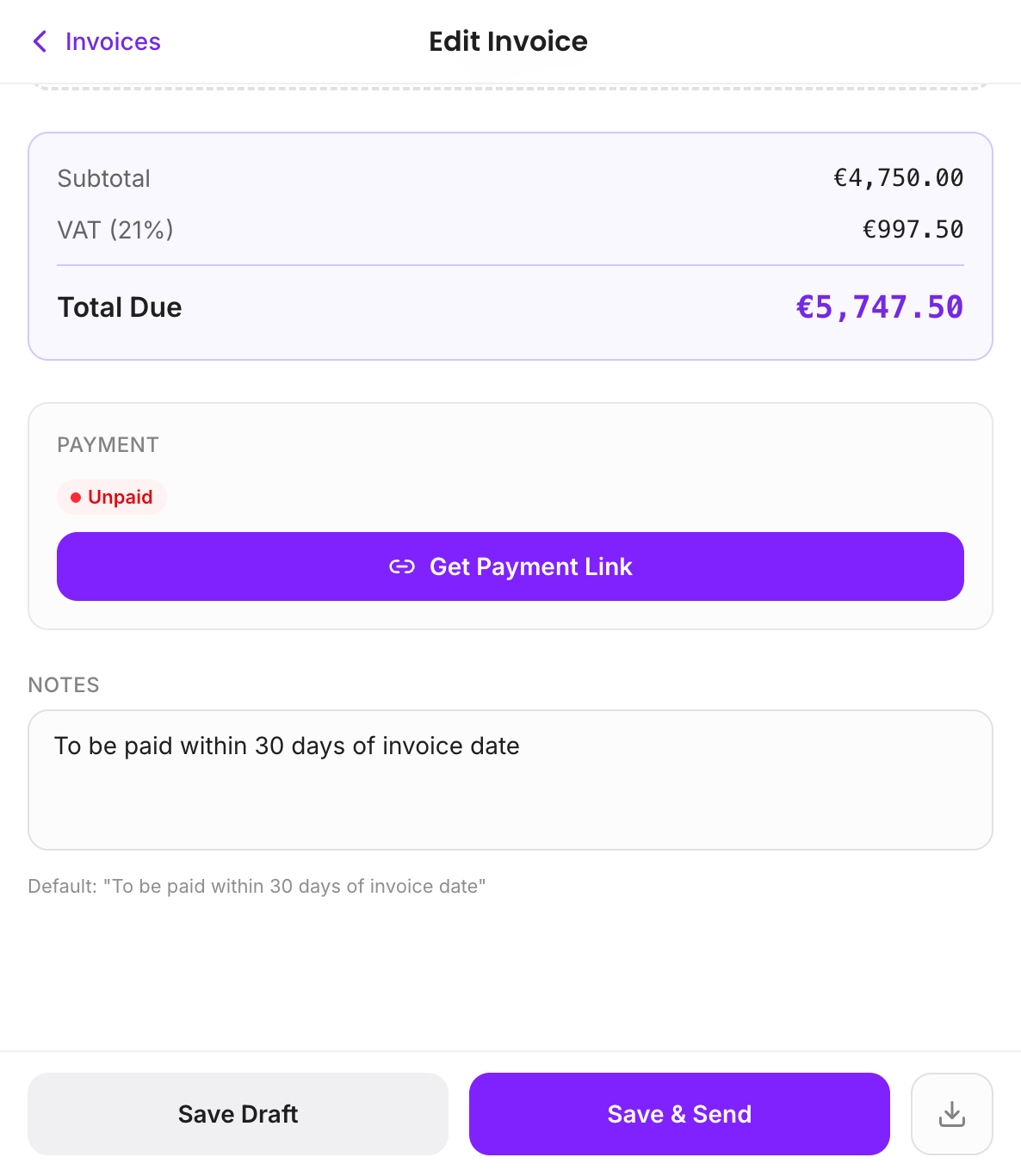This screenshot has height=1176, width=1021.
Task: Click the Save Draft button
Action: point(238,1113)
